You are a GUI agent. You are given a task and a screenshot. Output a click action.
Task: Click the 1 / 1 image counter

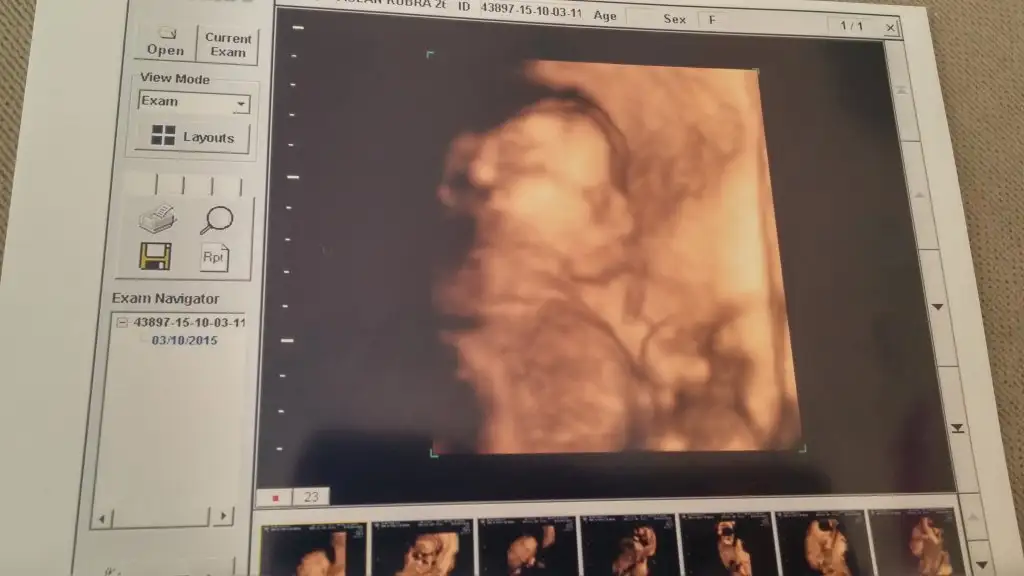(x=851, y=26)
